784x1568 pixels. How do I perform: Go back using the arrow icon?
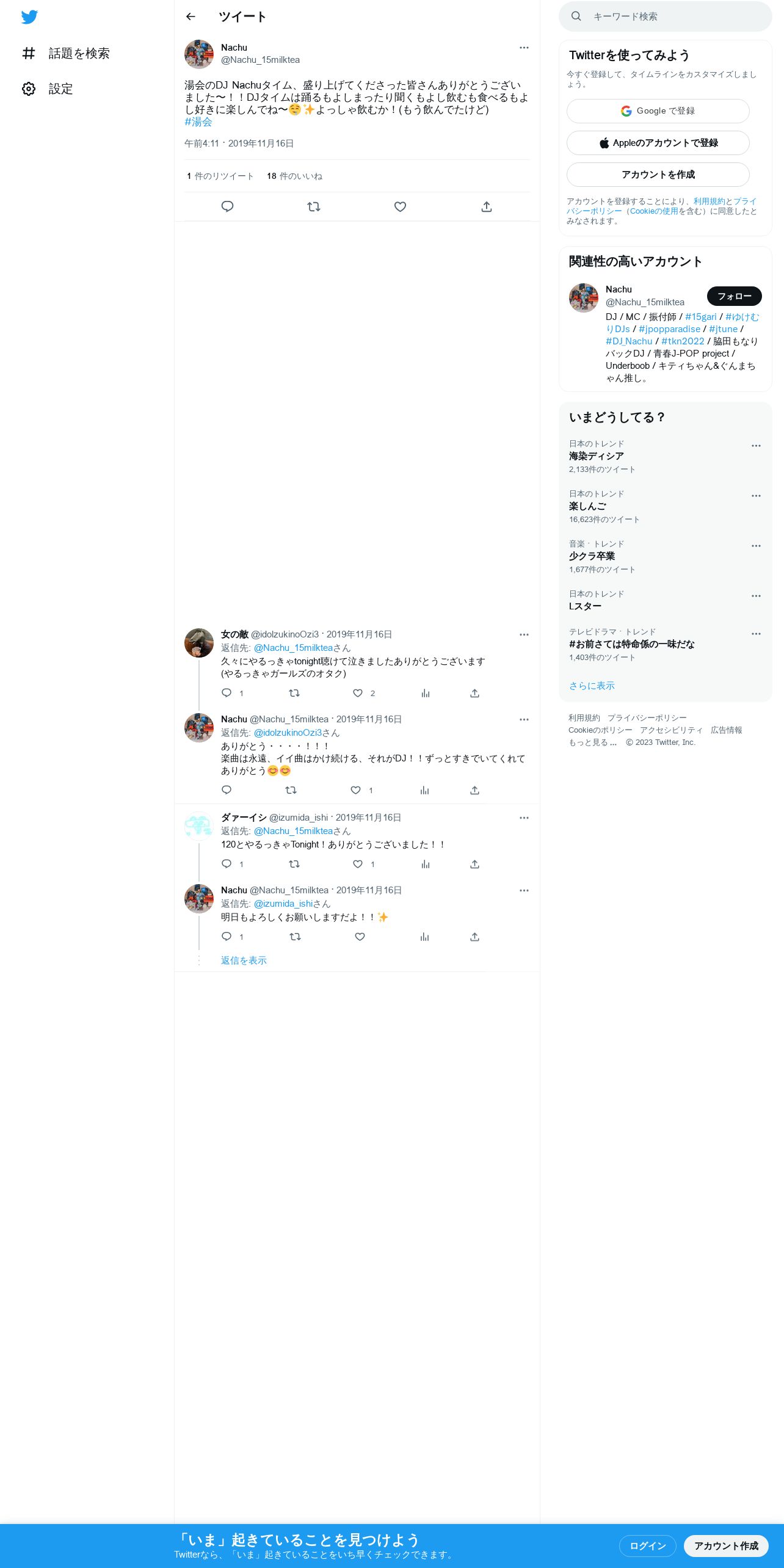click(191, 16)
